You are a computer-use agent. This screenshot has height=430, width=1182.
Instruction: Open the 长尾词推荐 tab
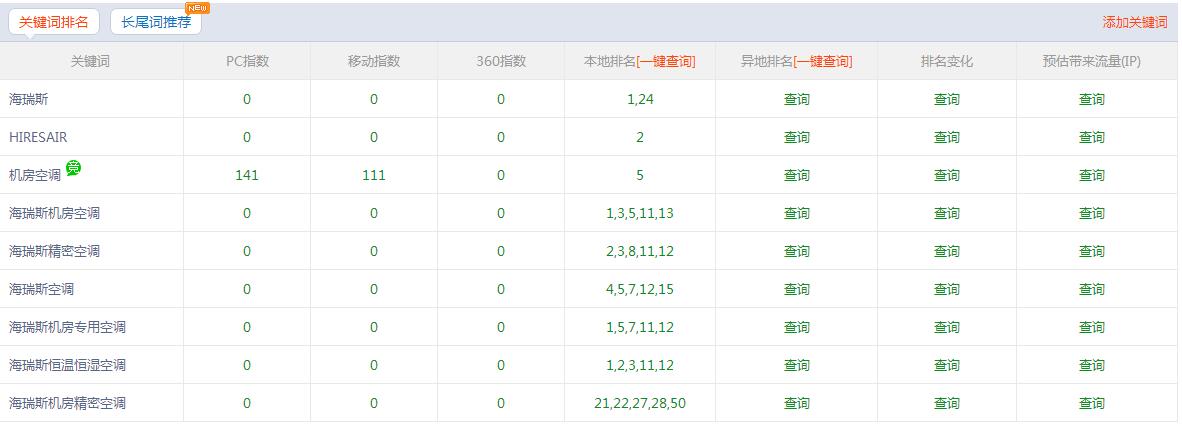155,22
